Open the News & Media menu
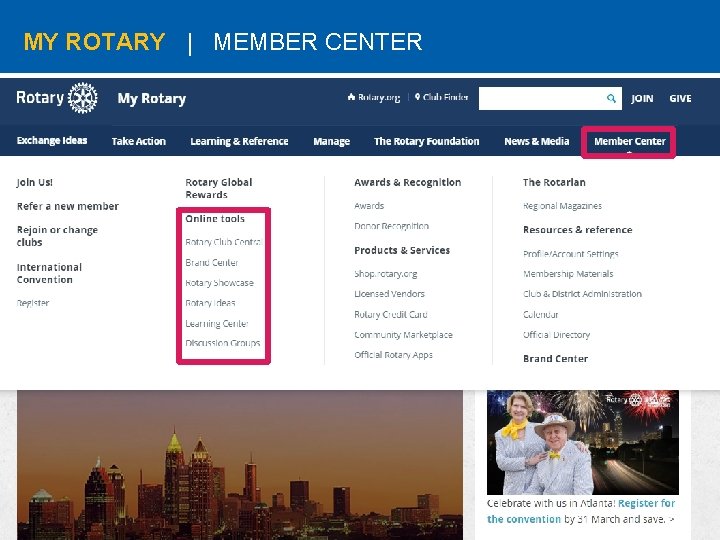 [537, 141]
